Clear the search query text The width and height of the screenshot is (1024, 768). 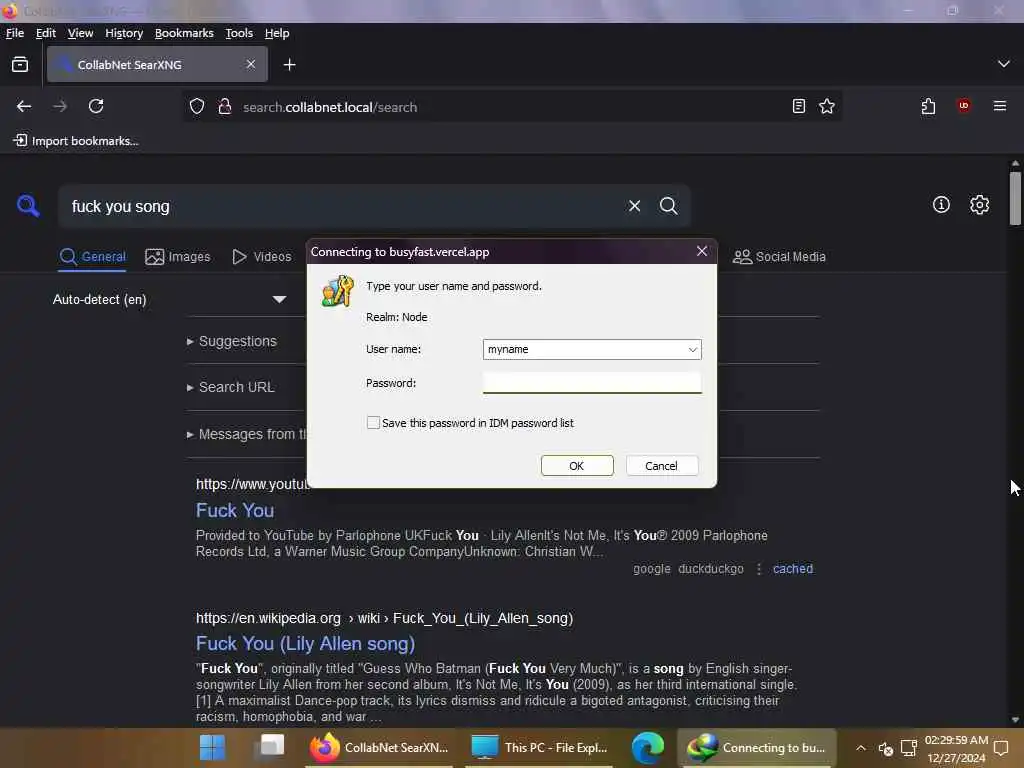(634, 206)
